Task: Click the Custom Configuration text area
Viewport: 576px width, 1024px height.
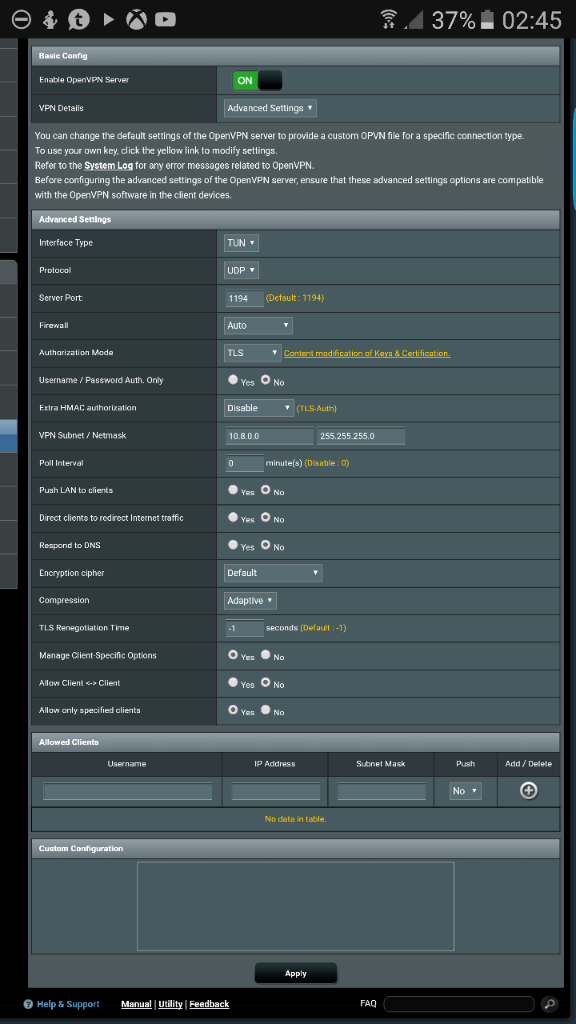Action: (295, 906)
